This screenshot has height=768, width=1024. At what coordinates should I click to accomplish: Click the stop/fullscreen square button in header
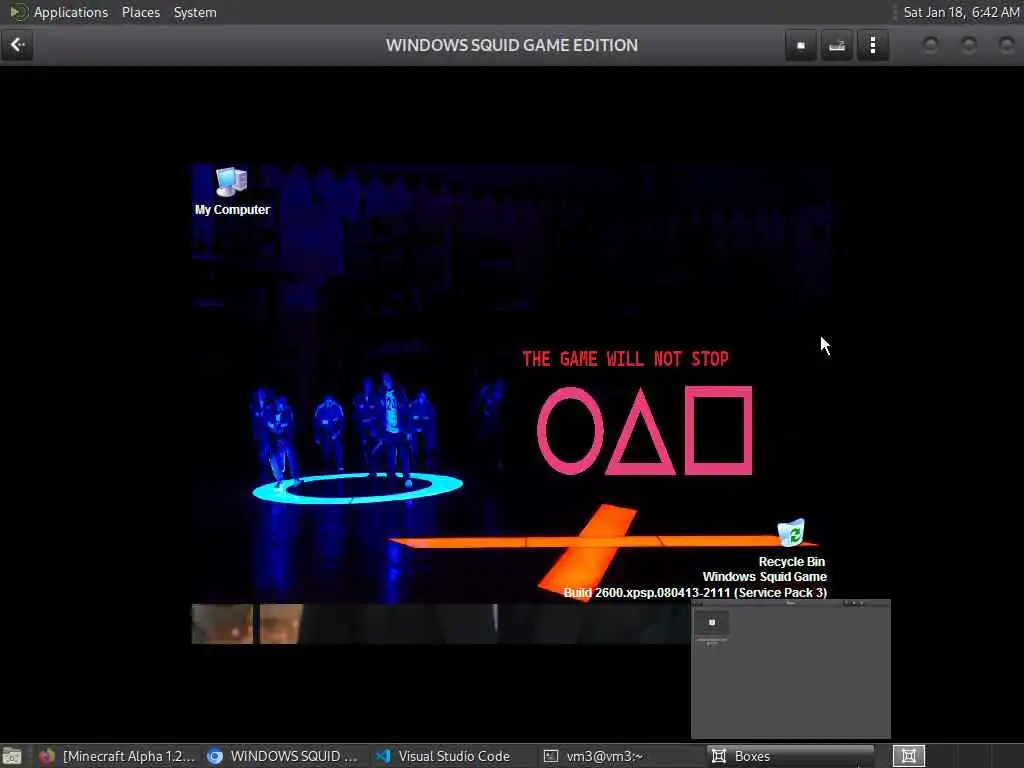pos(801,45)
